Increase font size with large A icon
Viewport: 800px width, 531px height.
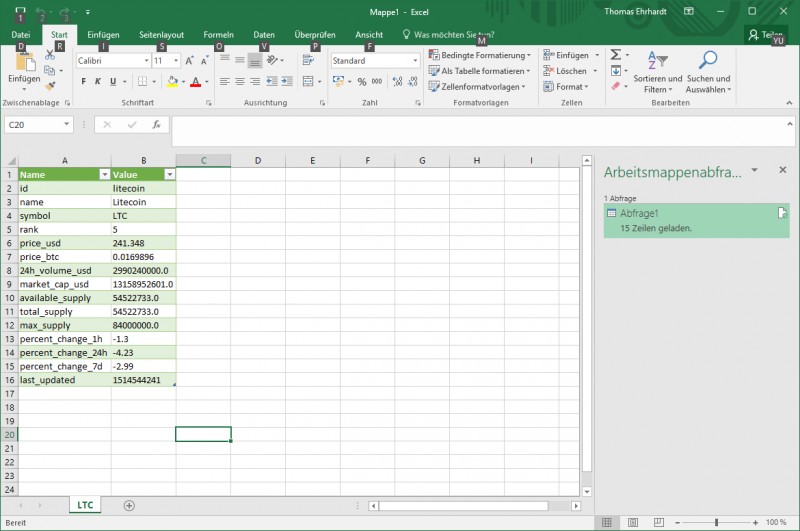[x=189, y=61]
